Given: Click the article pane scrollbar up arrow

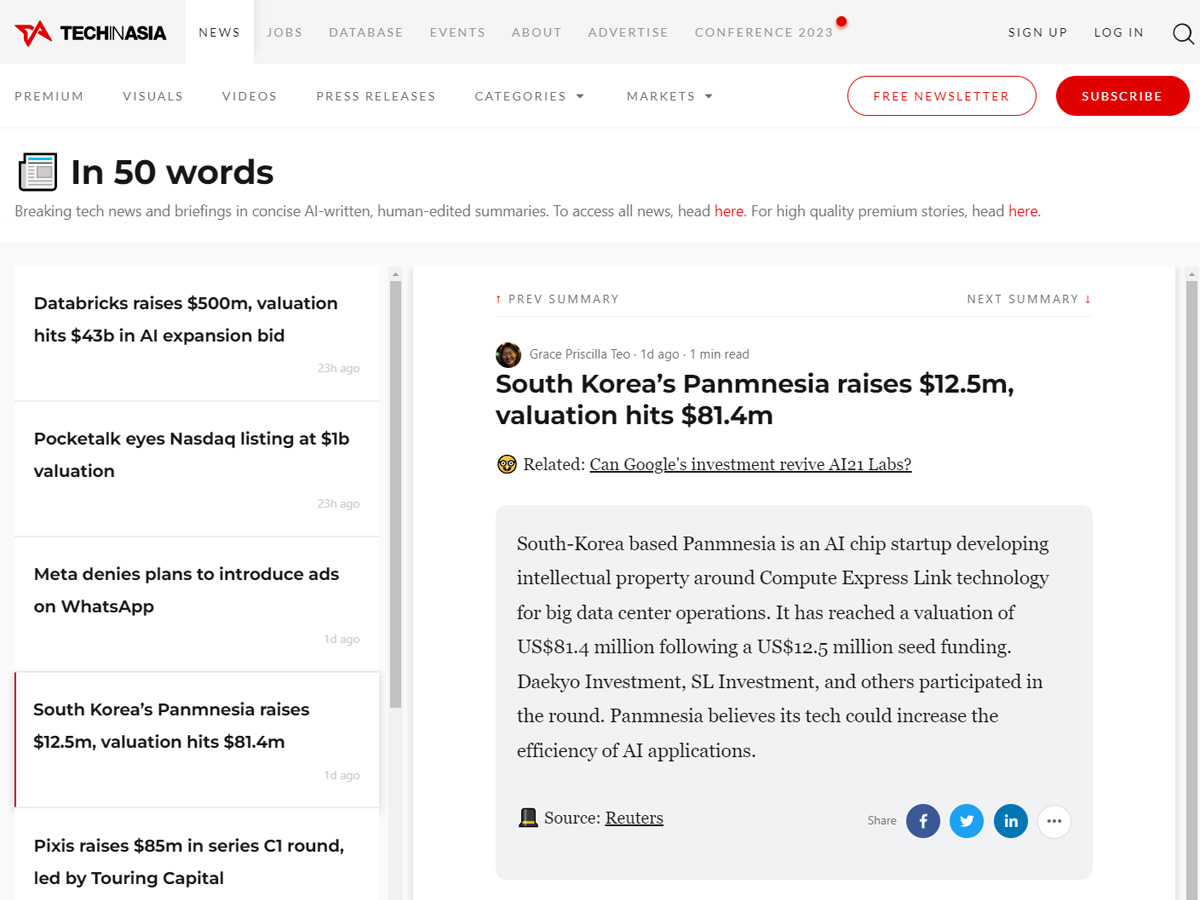Looking at the screenshot, I should pyautogui.click(x=1191, y=274).
